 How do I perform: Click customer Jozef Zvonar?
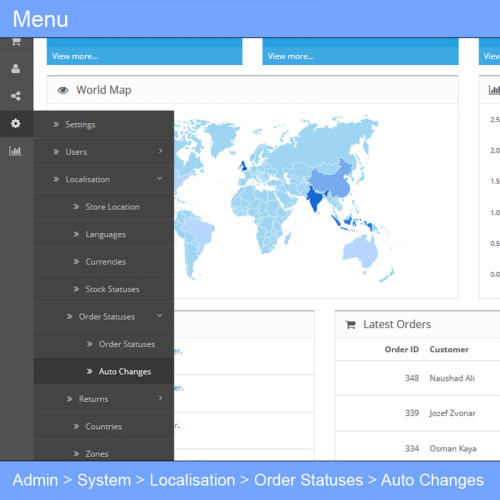point(452,413)
